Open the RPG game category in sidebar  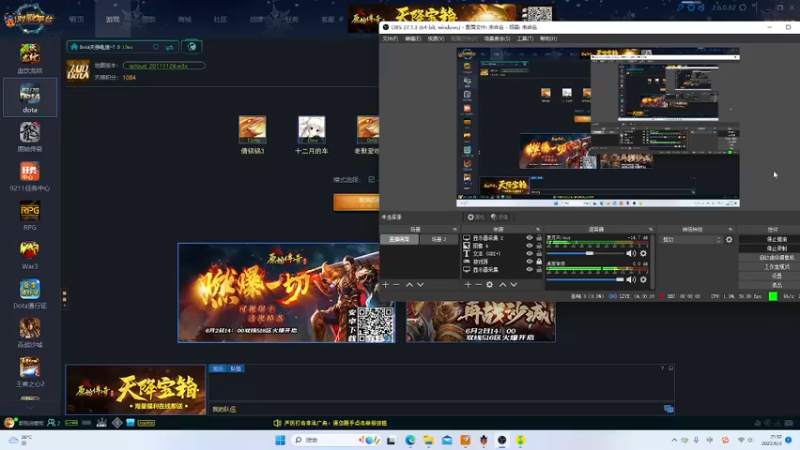click(30, 215)
